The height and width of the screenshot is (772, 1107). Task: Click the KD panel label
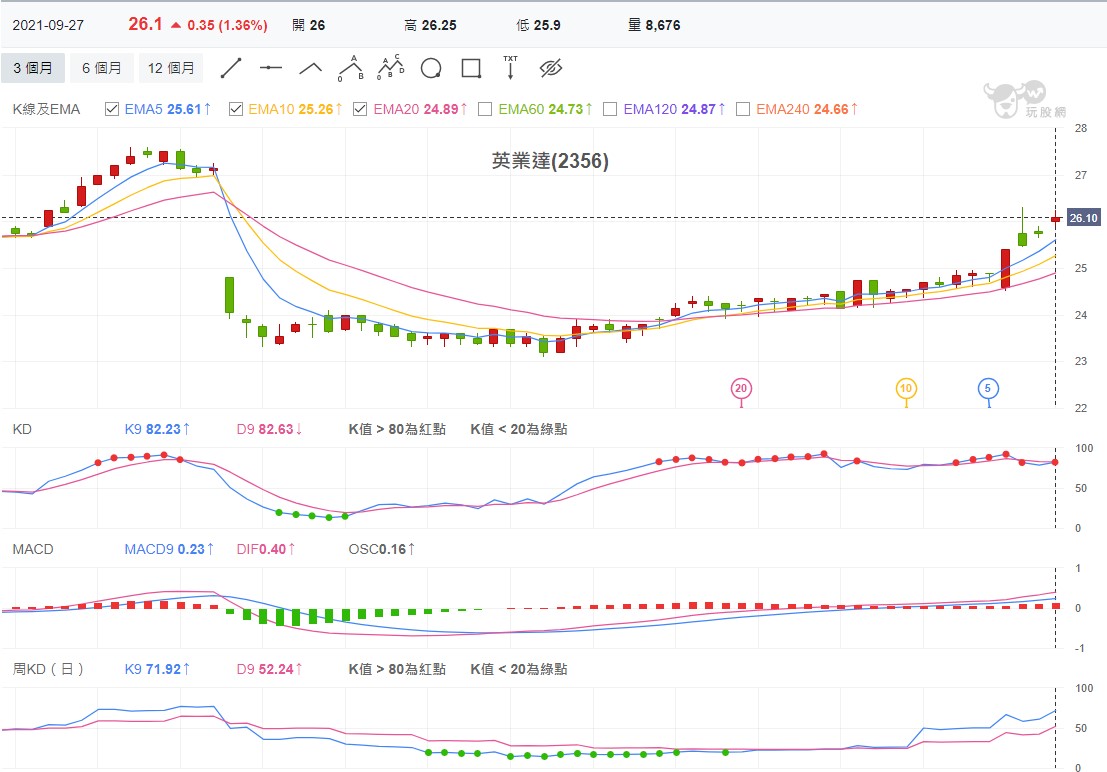tap(22, 429)
